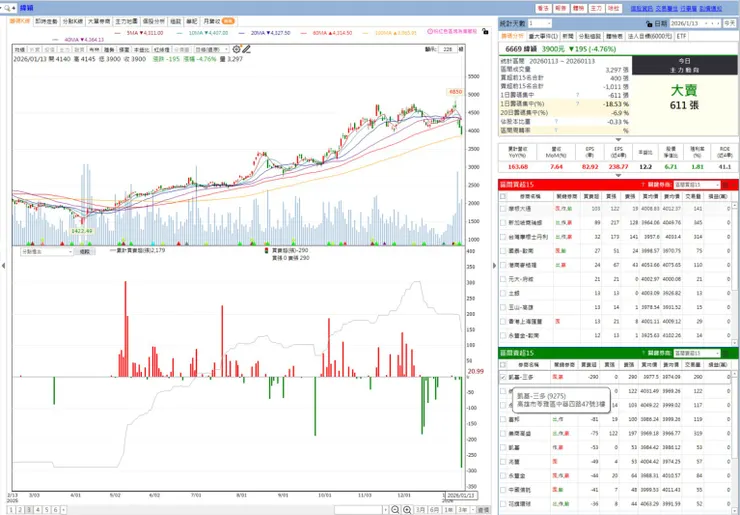The height and width of the screenshot is (515, 740).
Task: Click the 6669 緯穎 stock title
Action: pyautogui.click(x=521, y=49)
